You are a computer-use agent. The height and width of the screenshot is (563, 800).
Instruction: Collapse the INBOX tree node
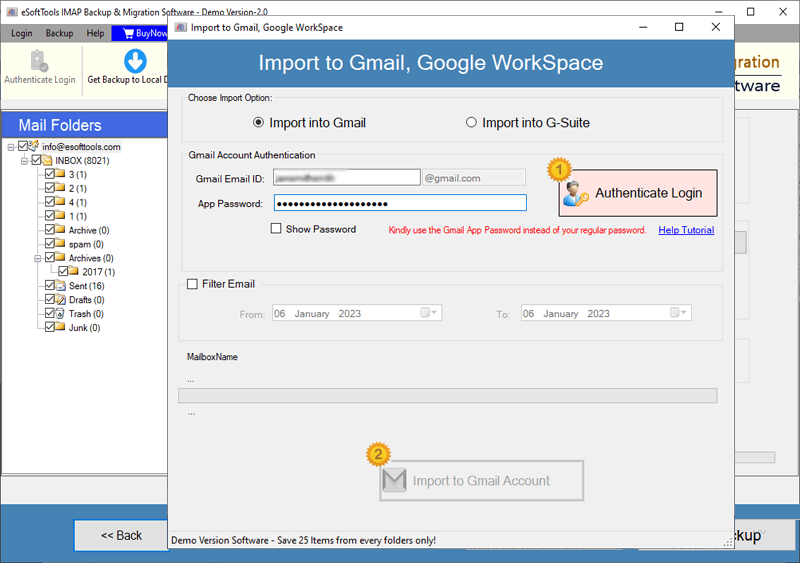pos(24,161)
